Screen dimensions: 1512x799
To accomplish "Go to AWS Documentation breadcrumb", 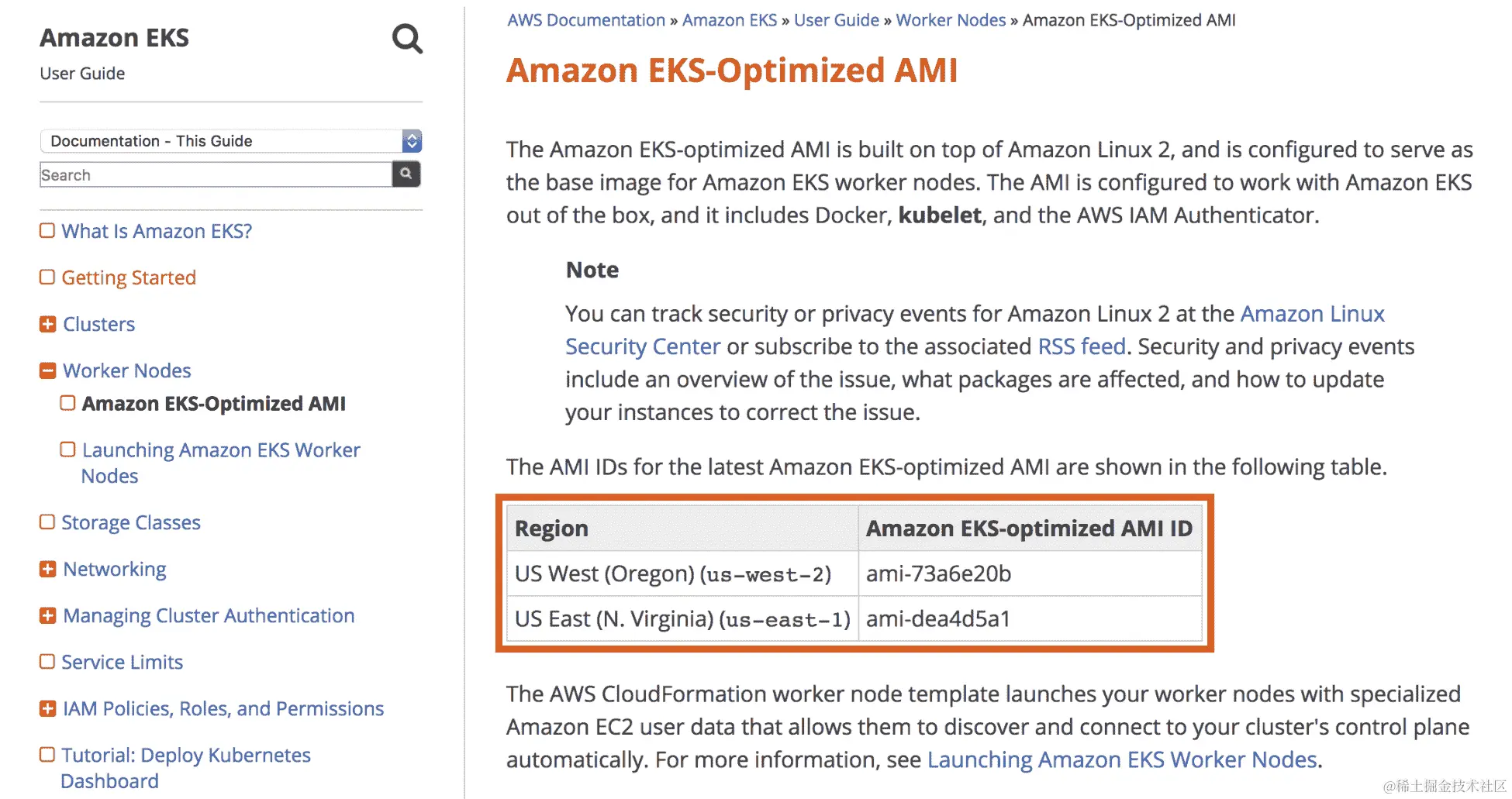I will click(x=586, y=20).
